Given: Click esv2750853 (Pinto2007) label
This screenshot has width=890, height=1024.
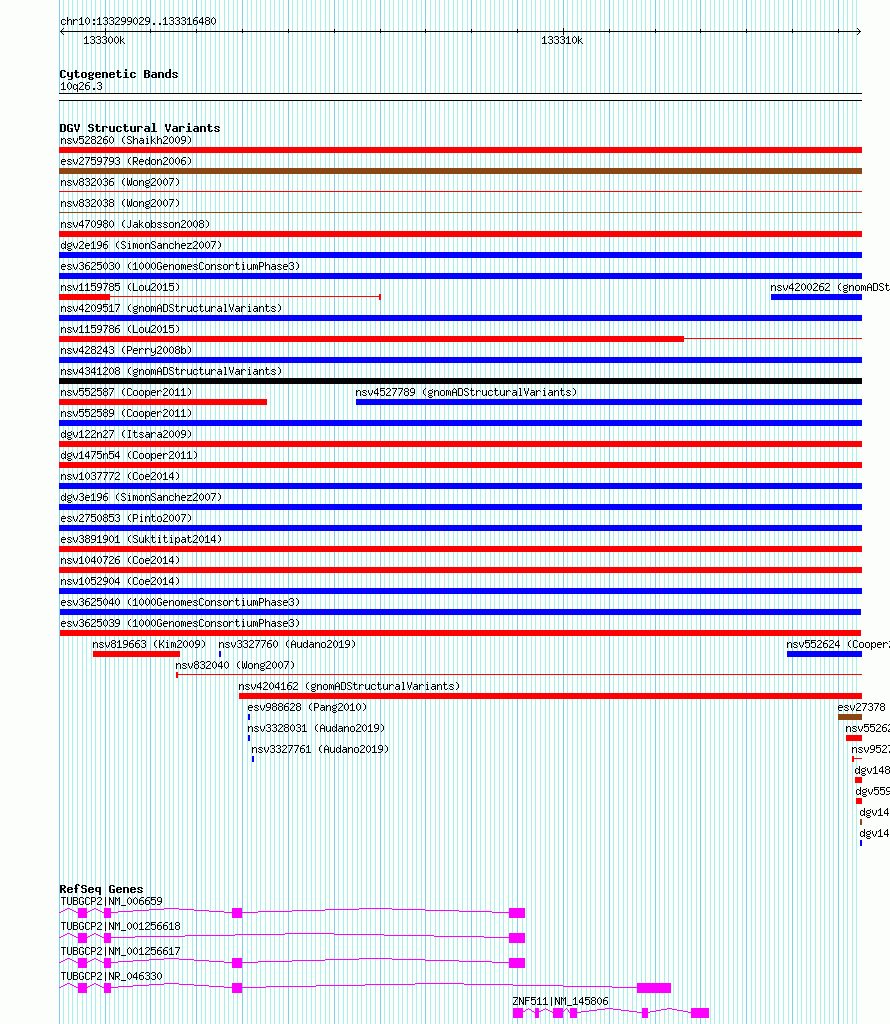Looking at the screenshot, I should click(x=126, y=518).
